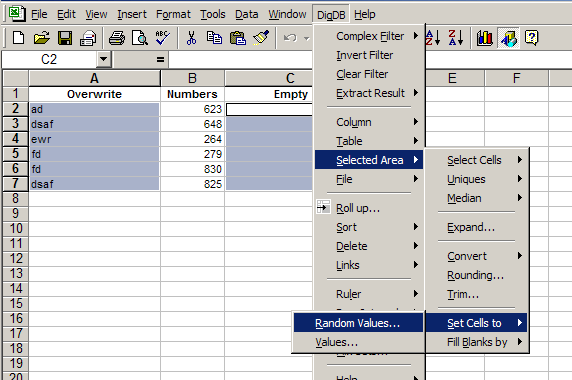Viewport: 572px width, 380px height.
Task: Expand the Sort submenu
Action: click(x=369, y=227)
